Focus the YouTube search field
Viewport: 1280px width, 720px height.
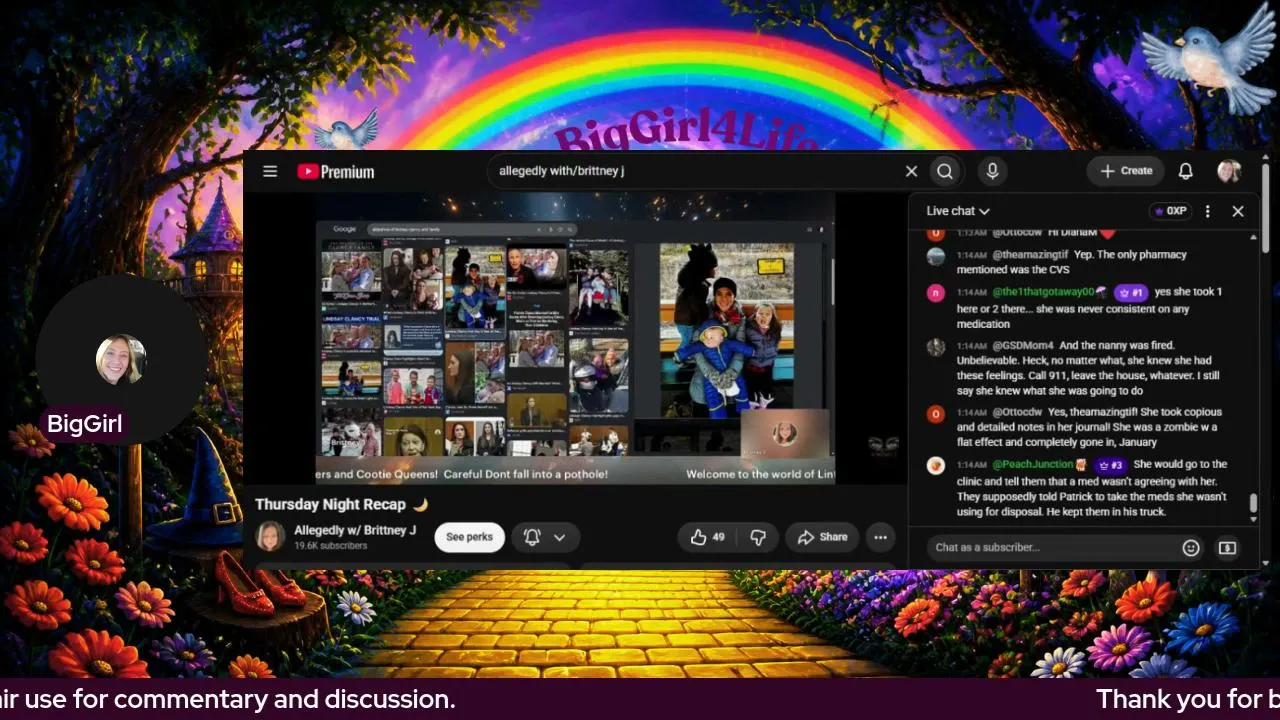pyautogui.click(x=695, y=171)
